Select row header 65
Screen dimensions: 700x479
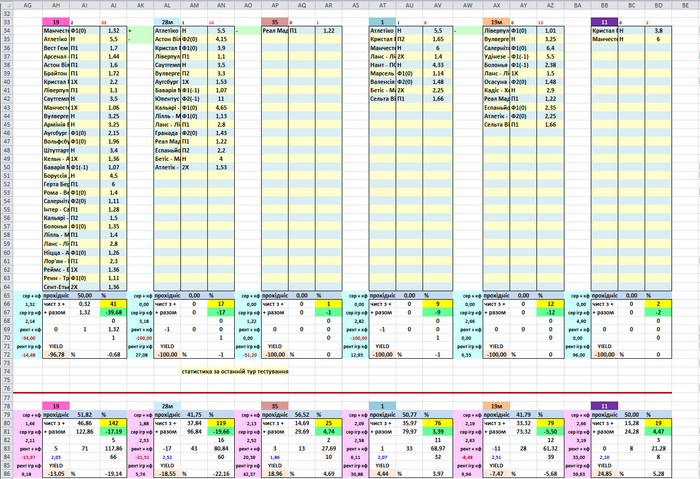click(7, 295)
